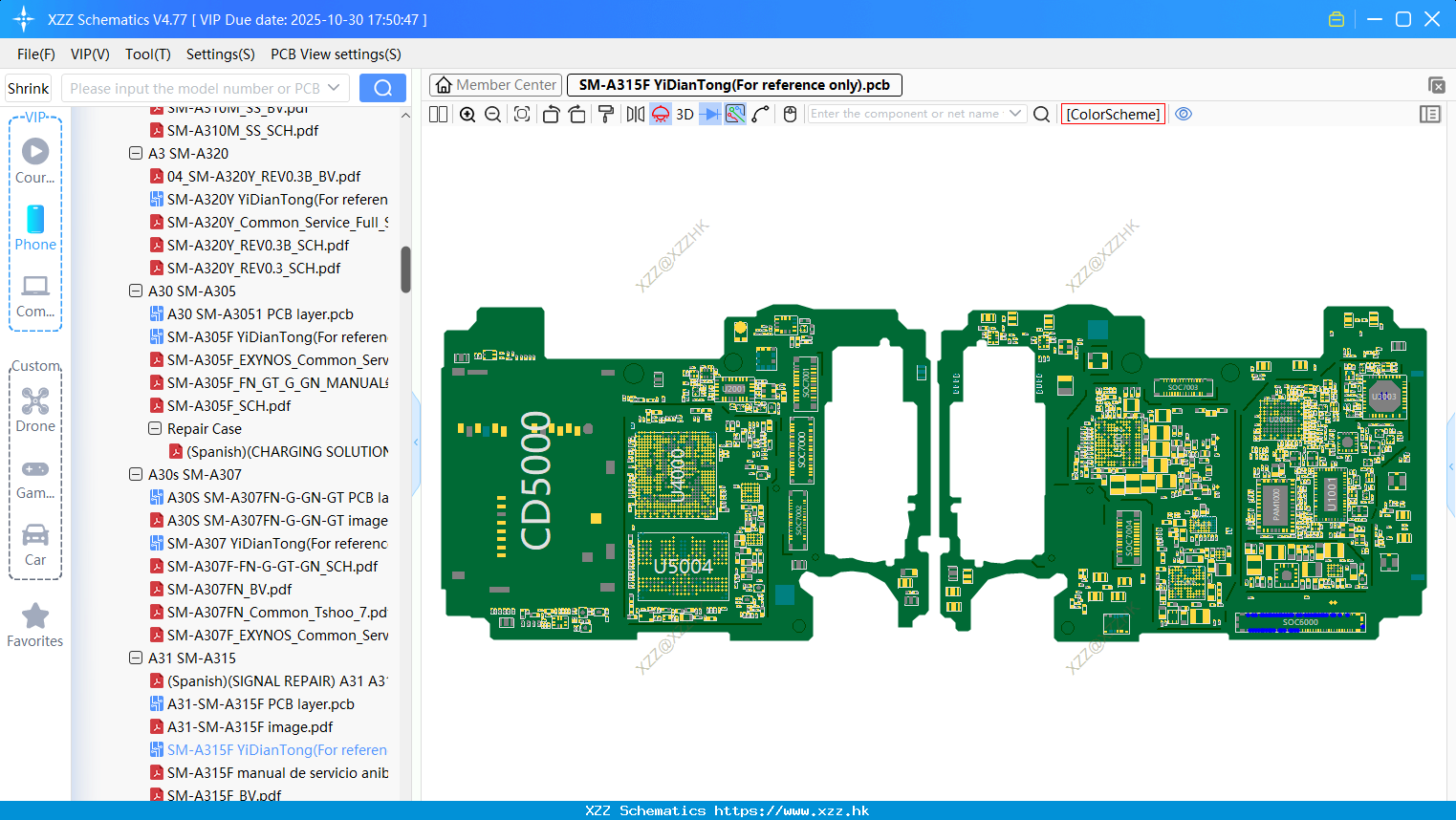Open the ColorScheme settings
Screen dimensions: 1456x820
[x=1113, y=114]
